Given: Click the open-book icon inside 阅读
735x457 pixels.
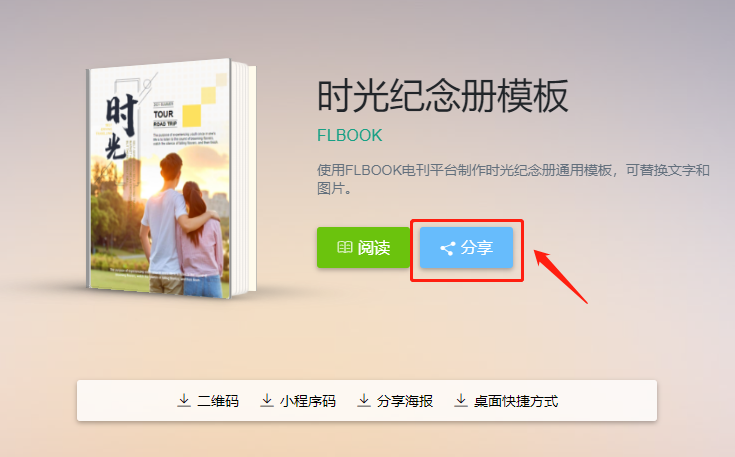Looking at the screenshot, I should click(345, 247).
